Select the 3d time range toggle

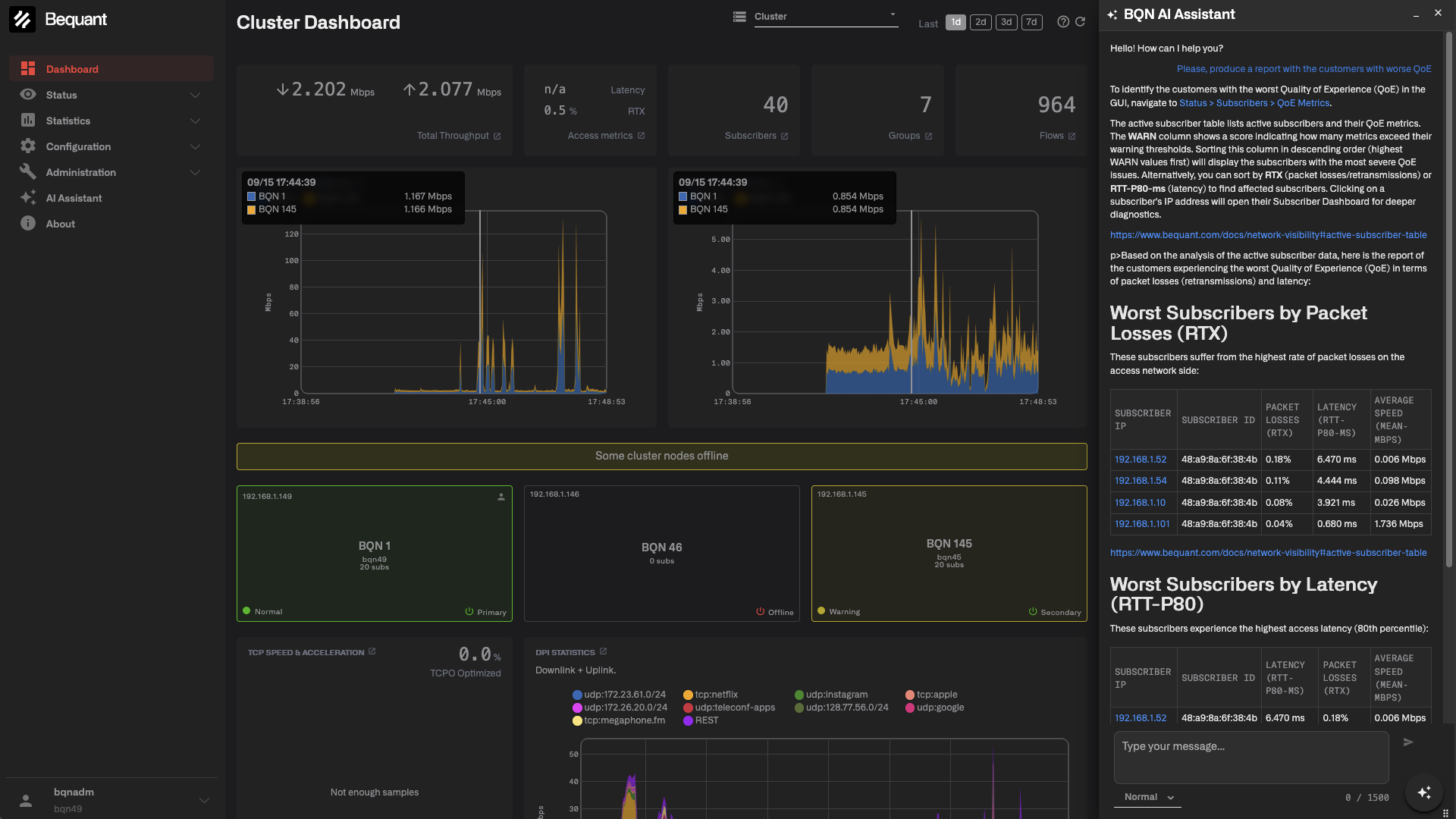point(1006,22)
